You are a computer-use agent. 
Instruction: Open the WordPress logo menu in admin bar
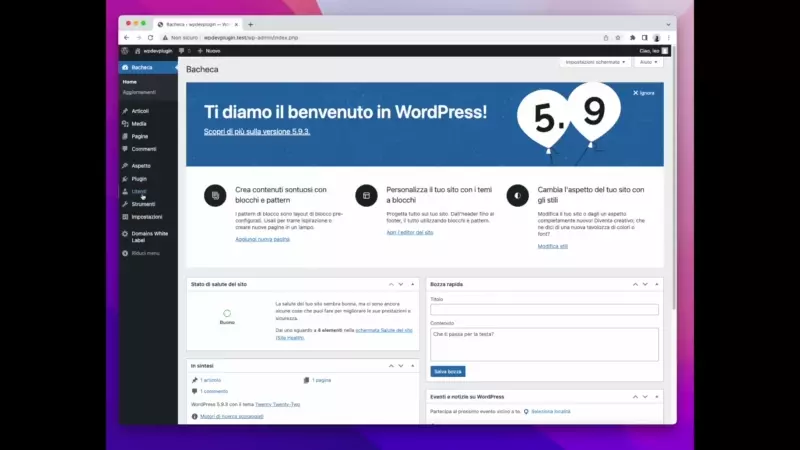pos(125,51)
